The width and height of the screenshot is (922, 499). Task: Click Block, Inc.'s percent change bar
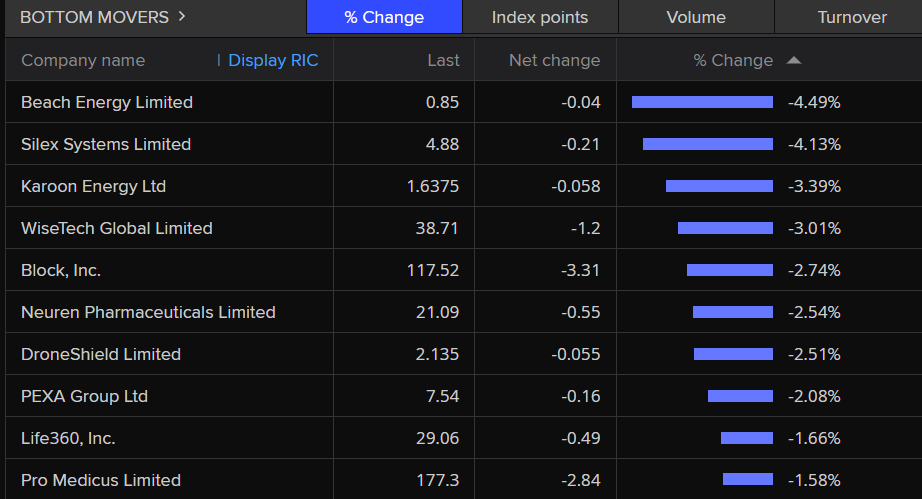point(730,270)
